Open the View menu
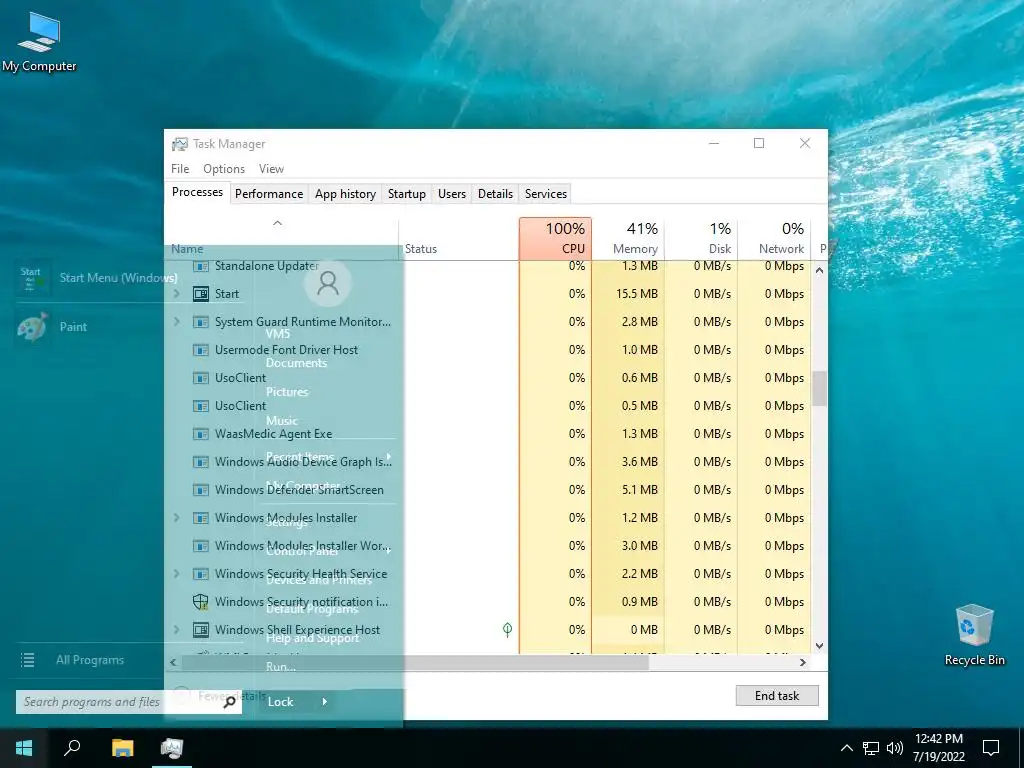 tap(271, 169)
